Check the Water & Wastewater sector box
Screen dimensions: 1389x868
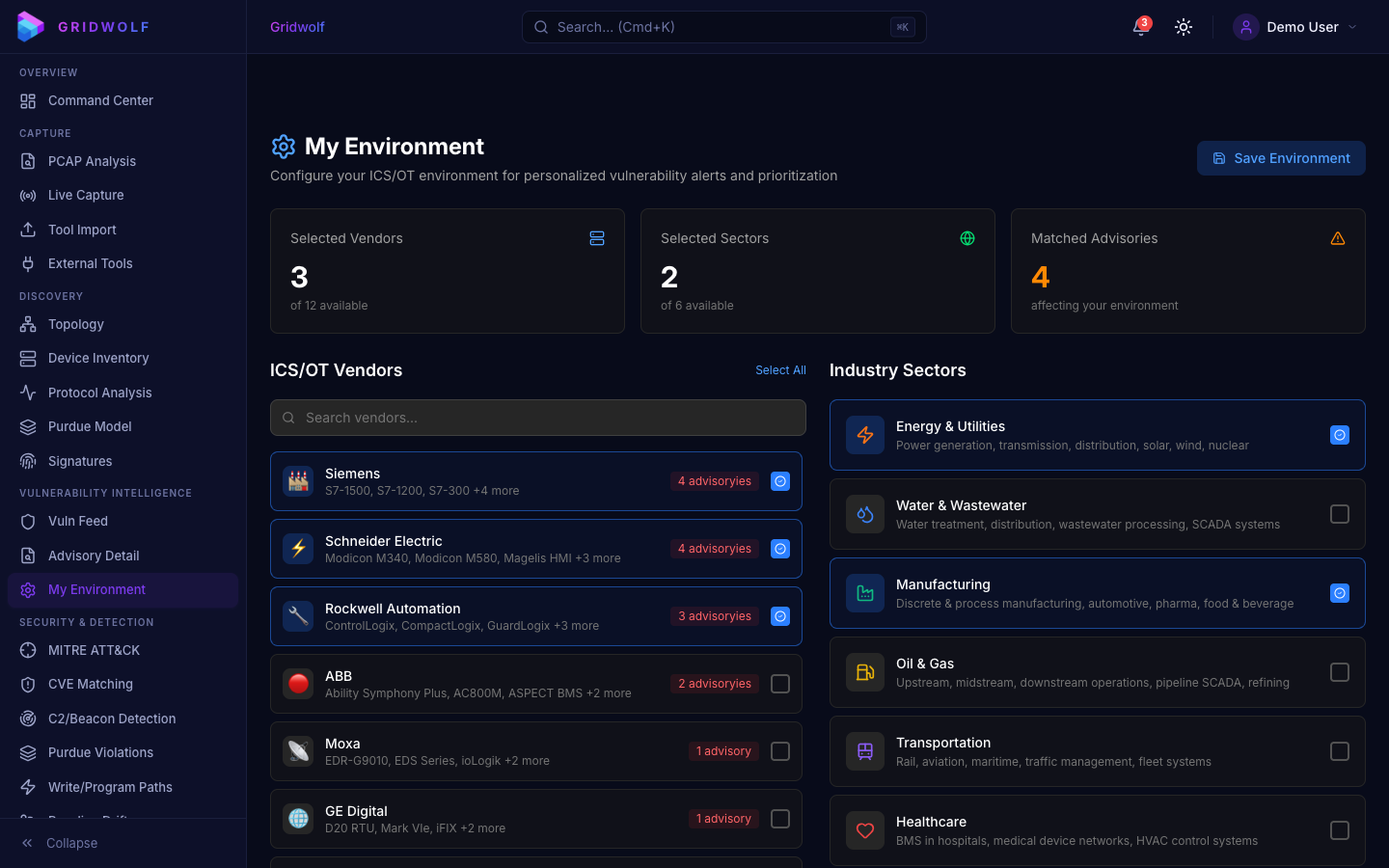(x=1340, y=514)
